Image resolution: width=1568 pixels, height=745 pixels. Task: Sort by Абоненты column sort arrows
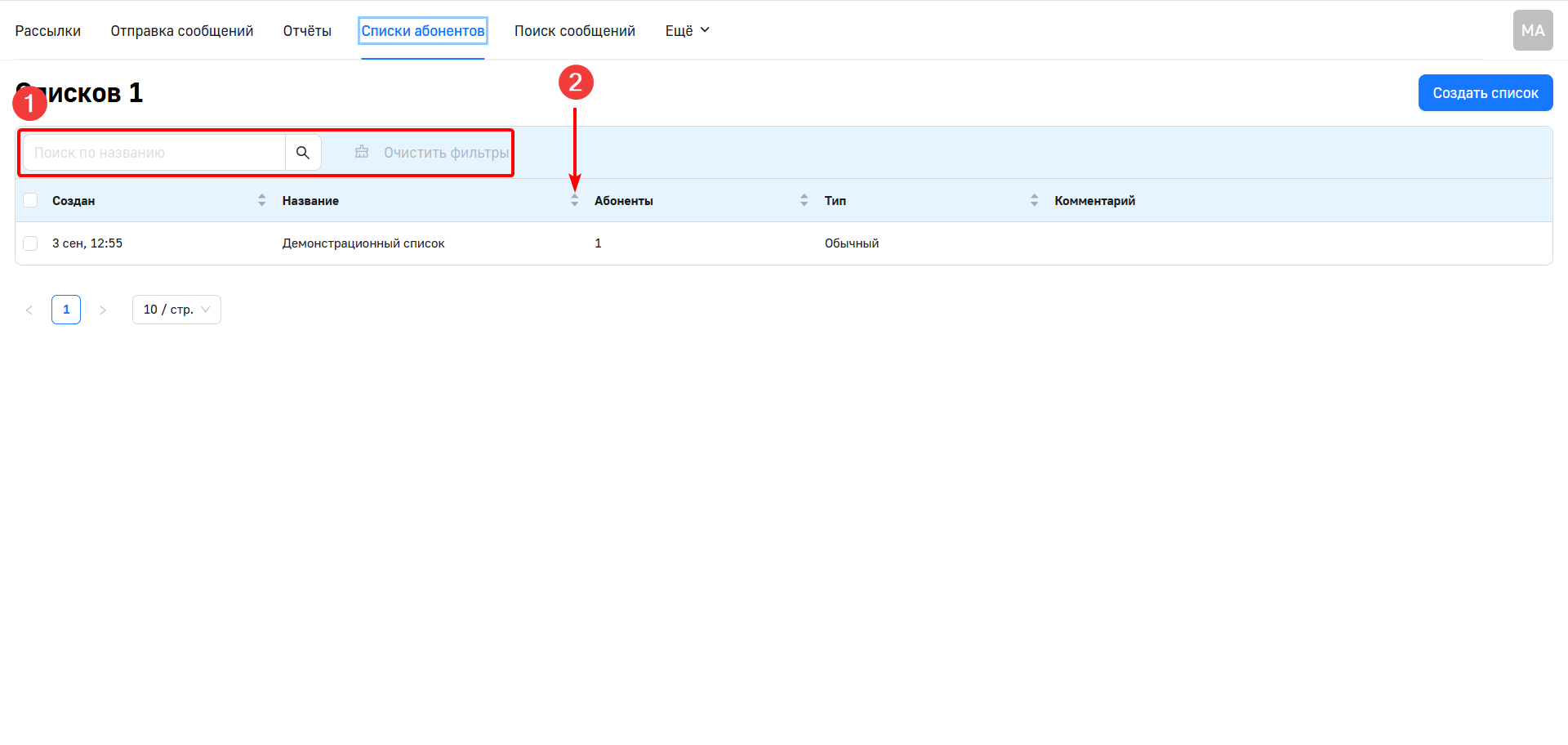(804, 200)
